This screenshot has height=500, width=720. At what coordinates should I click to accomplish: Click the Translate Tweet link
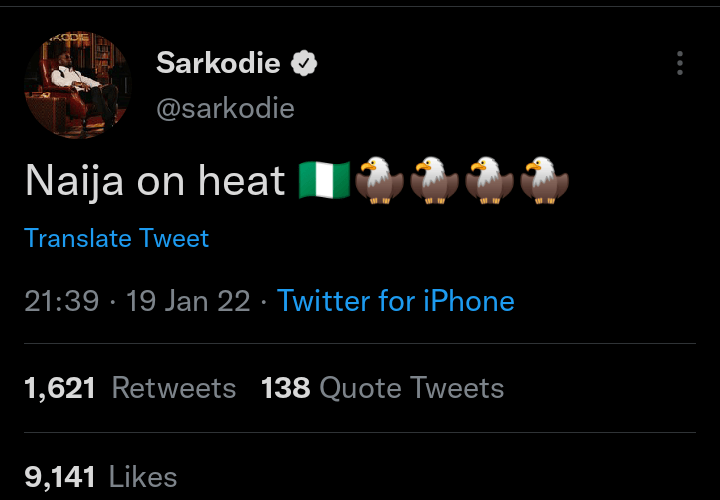point(116,238)
